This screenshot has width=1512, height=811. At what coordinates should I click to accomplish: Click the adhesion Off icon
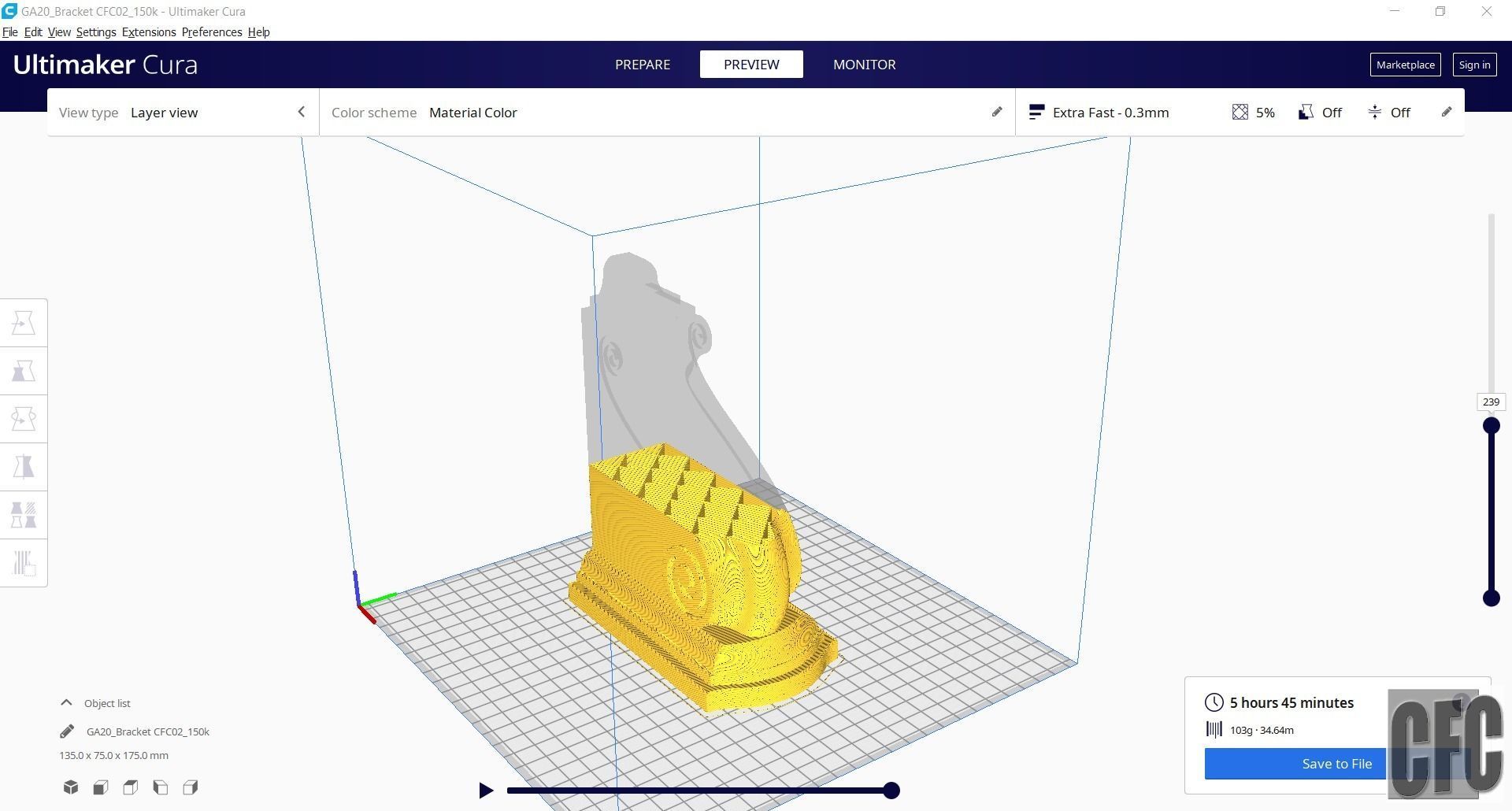(1375, 112)
